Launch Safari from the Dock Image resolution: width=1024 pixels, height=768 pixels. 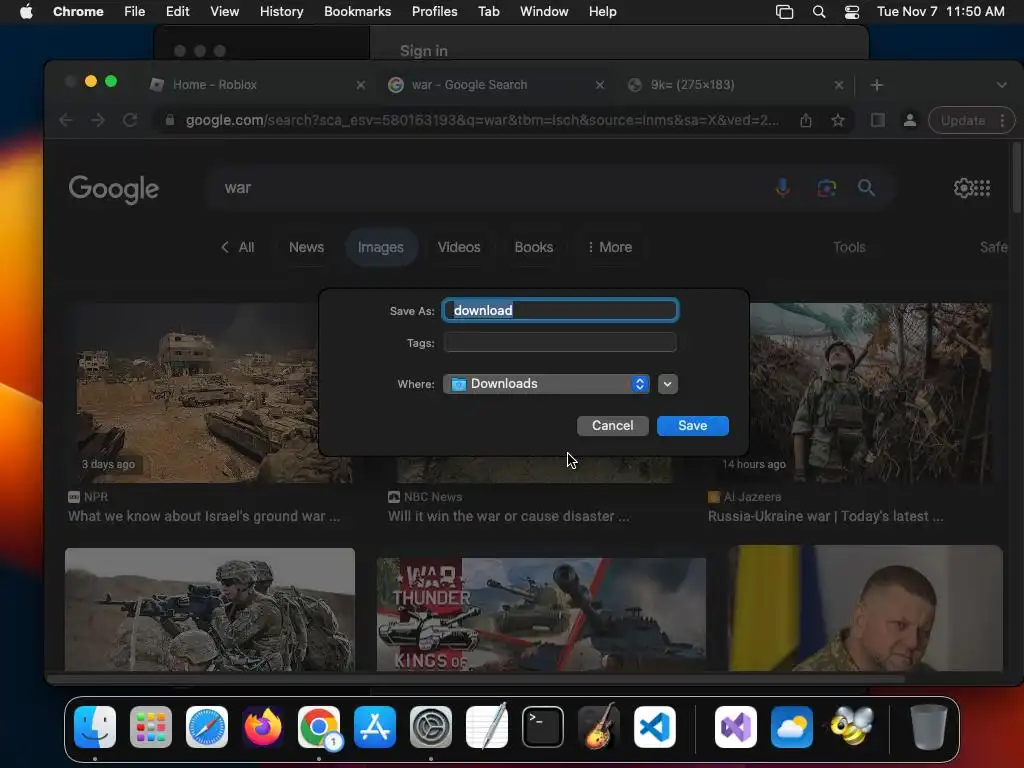207,727
